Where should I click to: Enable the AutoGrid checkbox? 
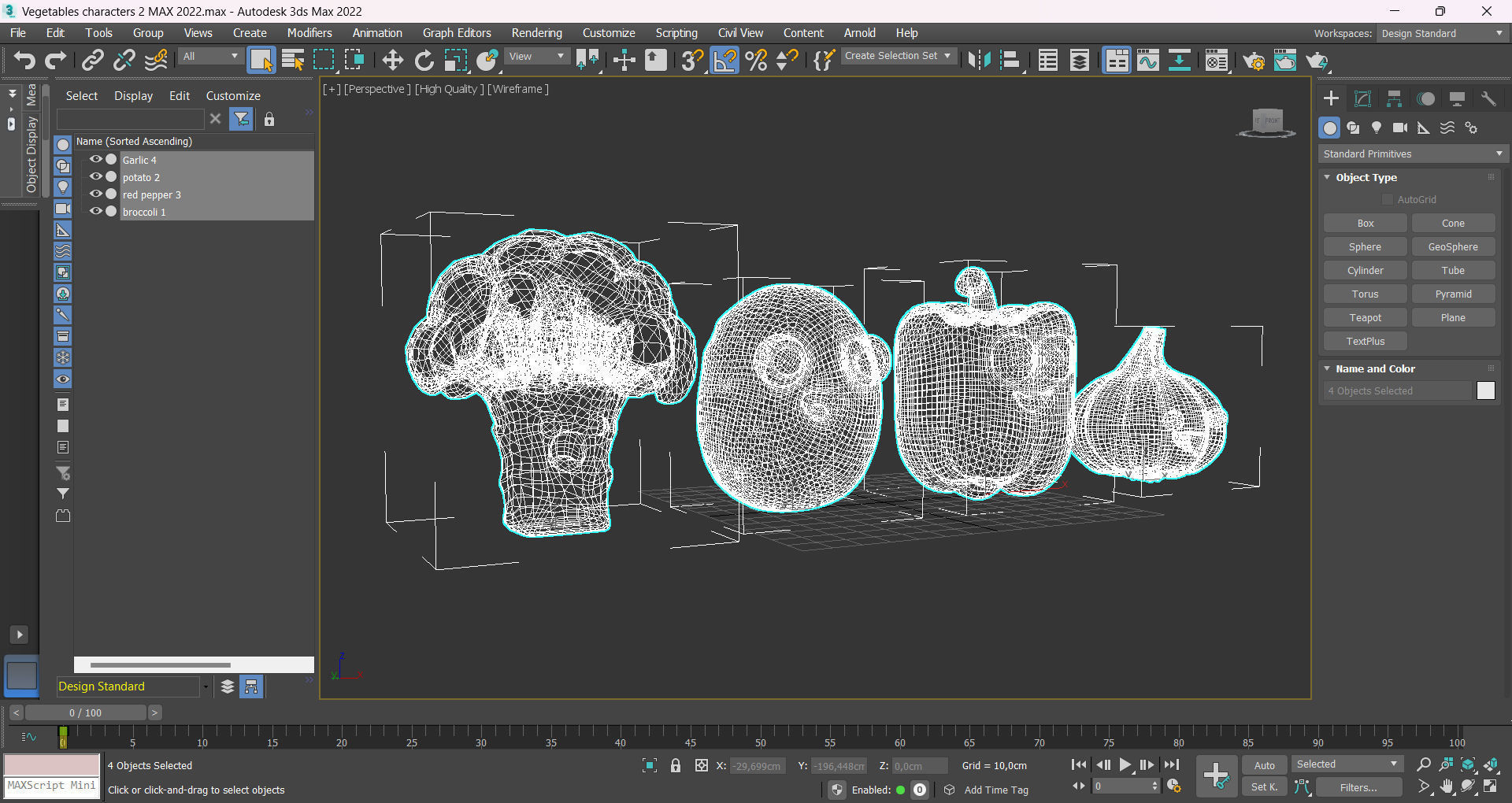[1388, 200]
